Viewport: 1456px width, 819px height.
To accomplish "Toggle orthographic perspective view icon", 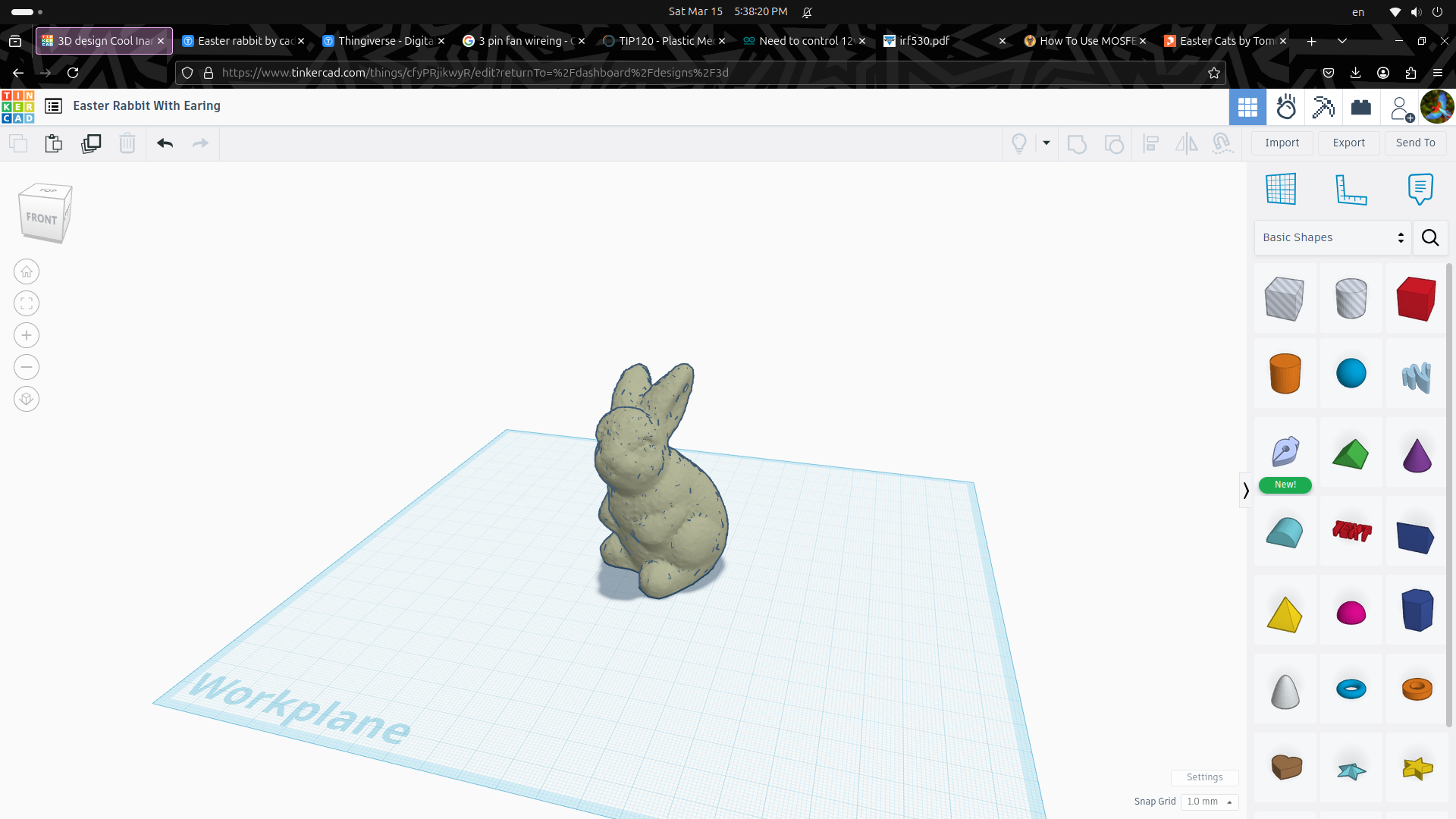I will click(27, 399).
